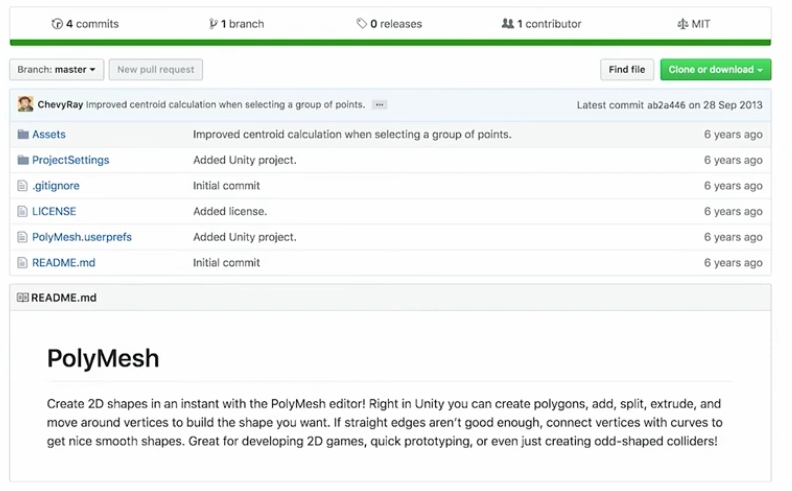Expand commit message ellipsis button
792x491 pixels.
[379, 105]
